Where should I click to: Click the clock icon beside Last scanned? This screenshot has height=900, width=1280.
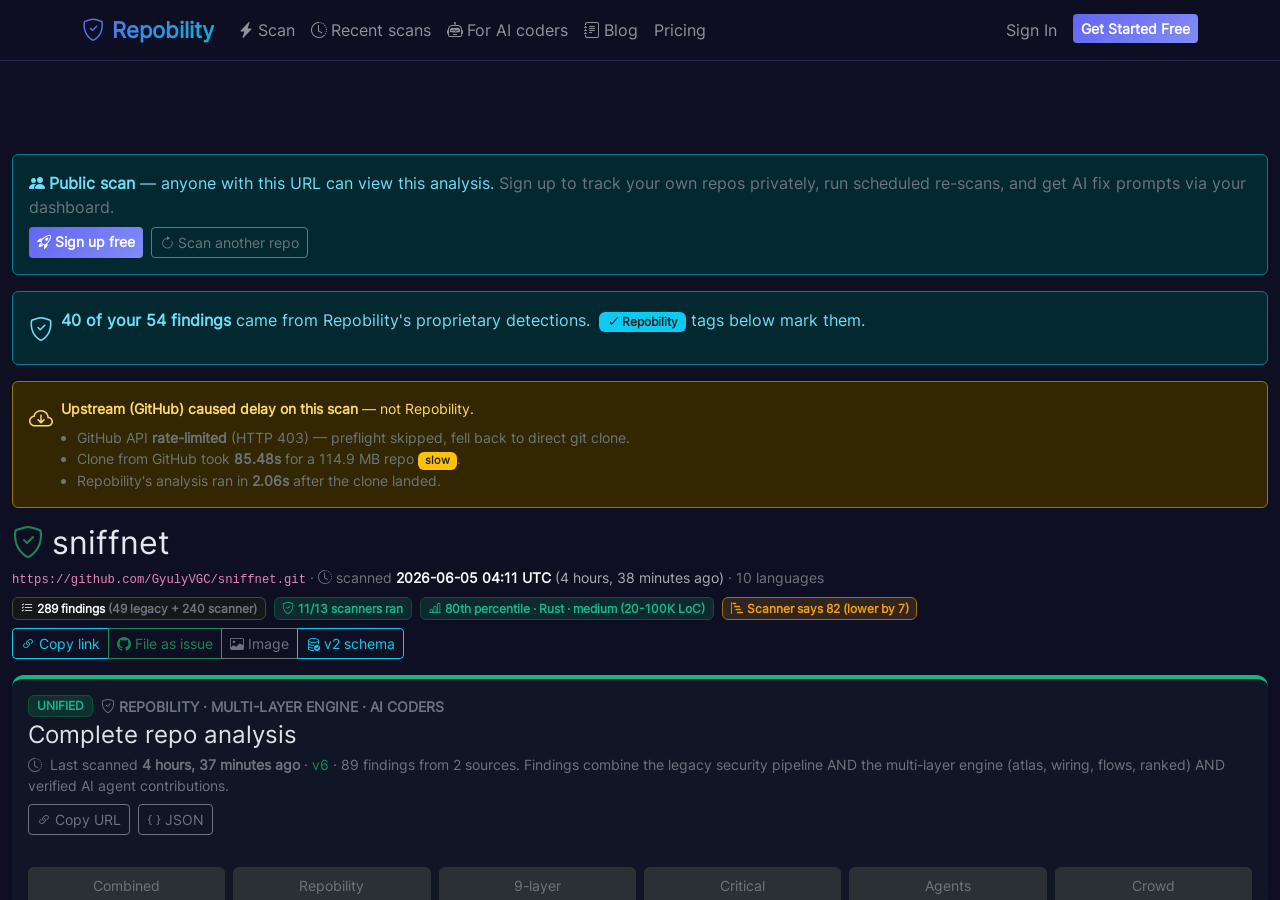click(x=35, y=765)
